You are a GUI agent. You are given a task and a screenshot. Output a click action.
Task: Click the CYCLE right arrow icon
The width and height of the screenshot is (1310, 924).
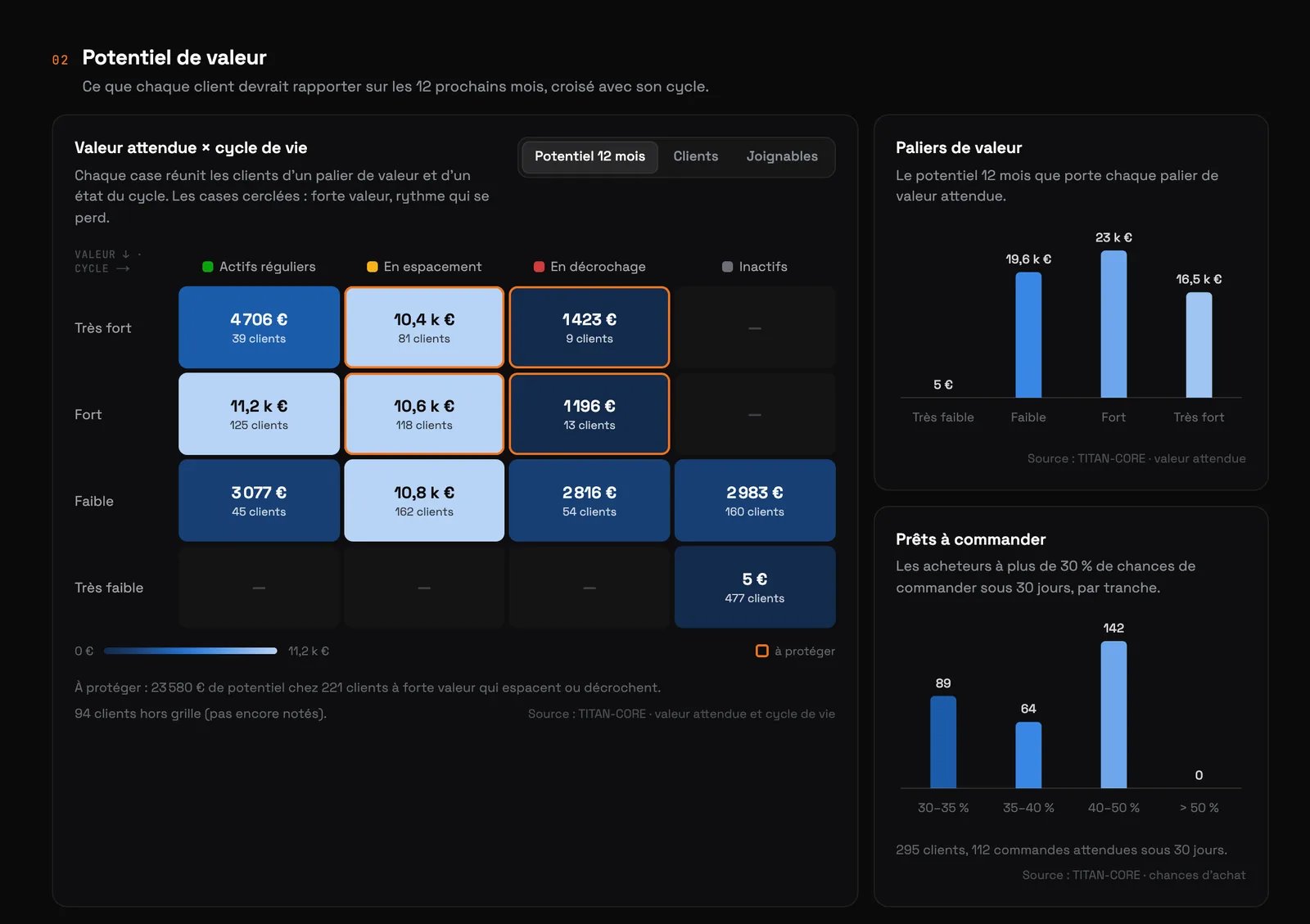point(123,268)
